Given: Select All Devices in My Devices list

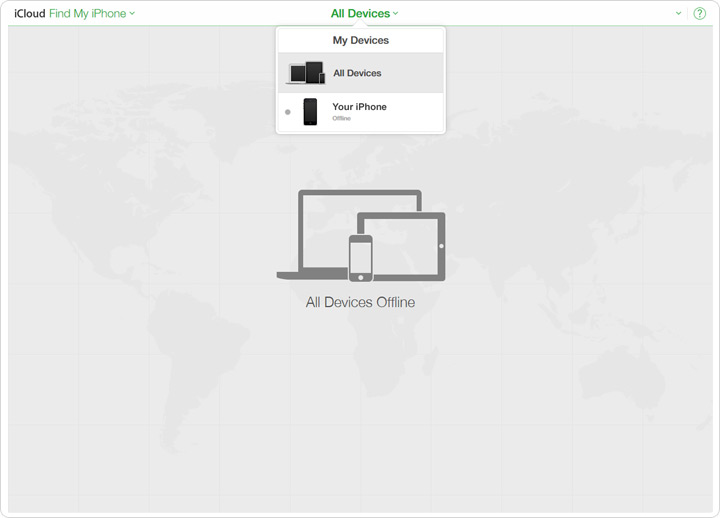Looking at the screenshot, I should [360, 73].
